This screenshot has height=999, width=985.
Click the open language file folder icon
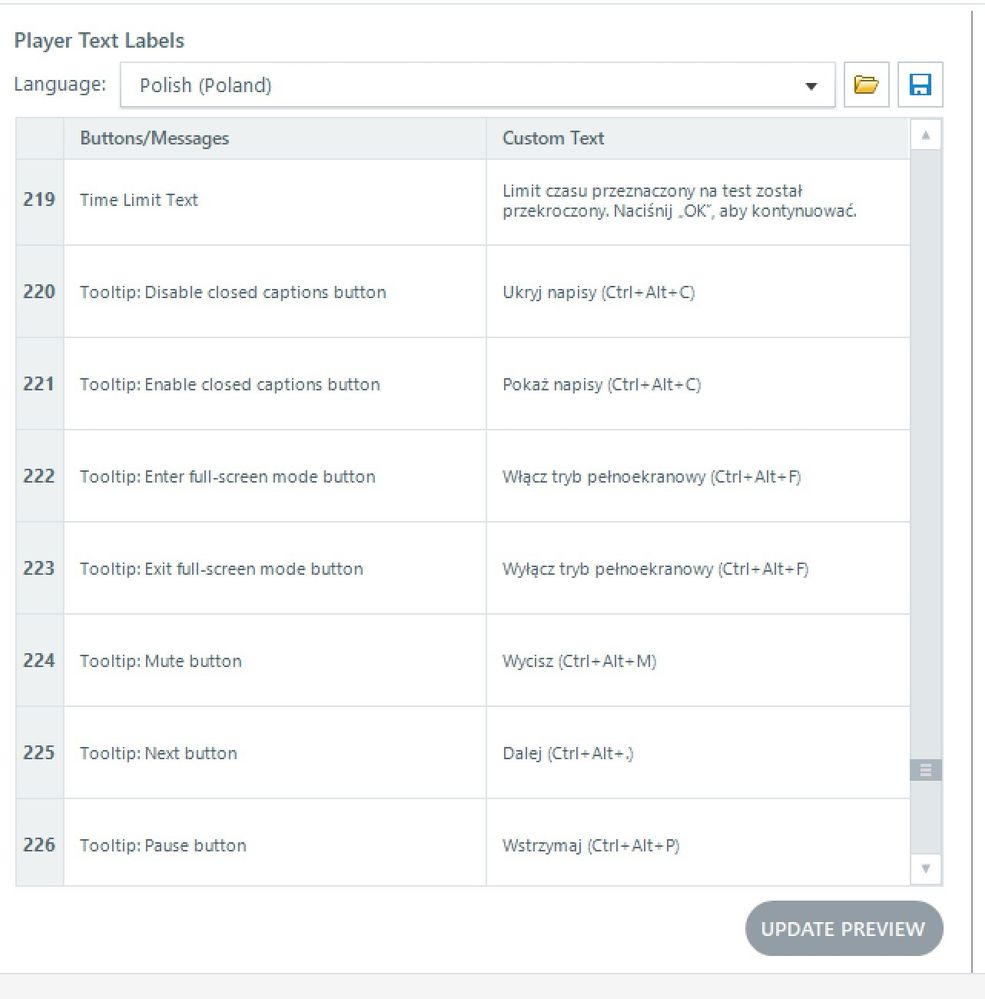866,85
